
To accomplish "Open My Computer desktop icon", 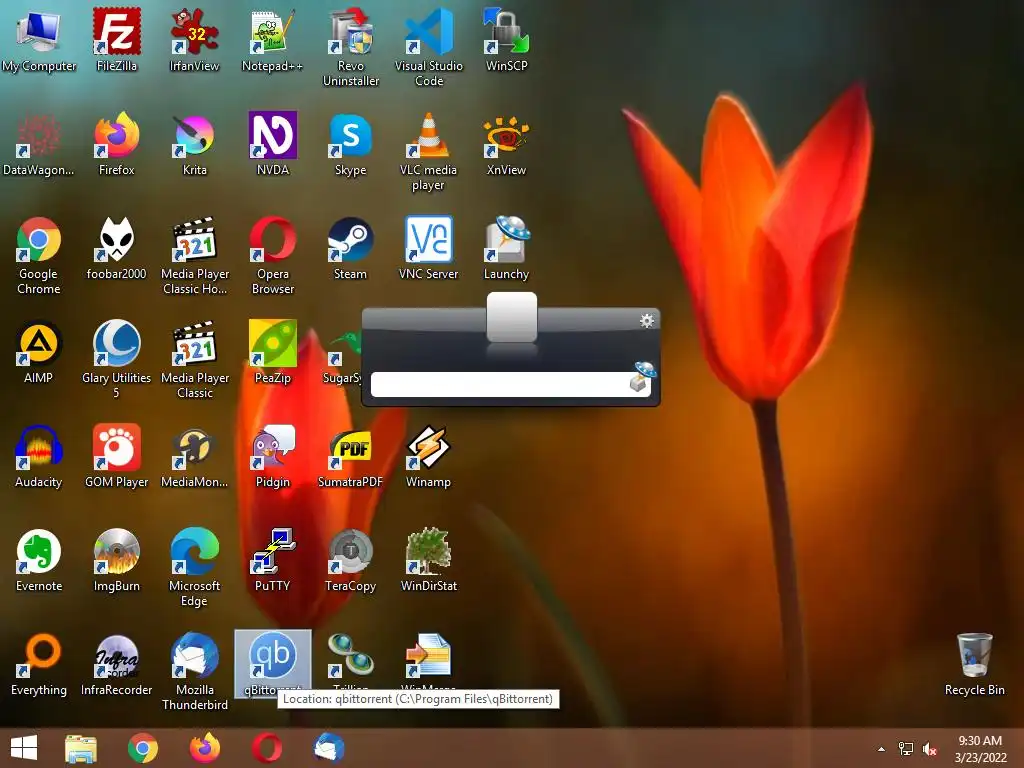I will tap(39, 40).
